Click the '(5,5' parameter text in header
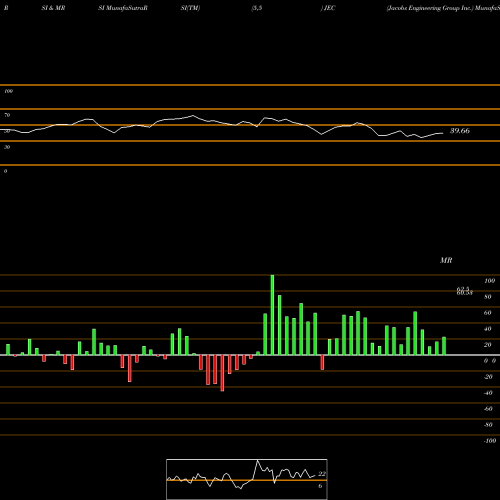 [x=257, y=8]
